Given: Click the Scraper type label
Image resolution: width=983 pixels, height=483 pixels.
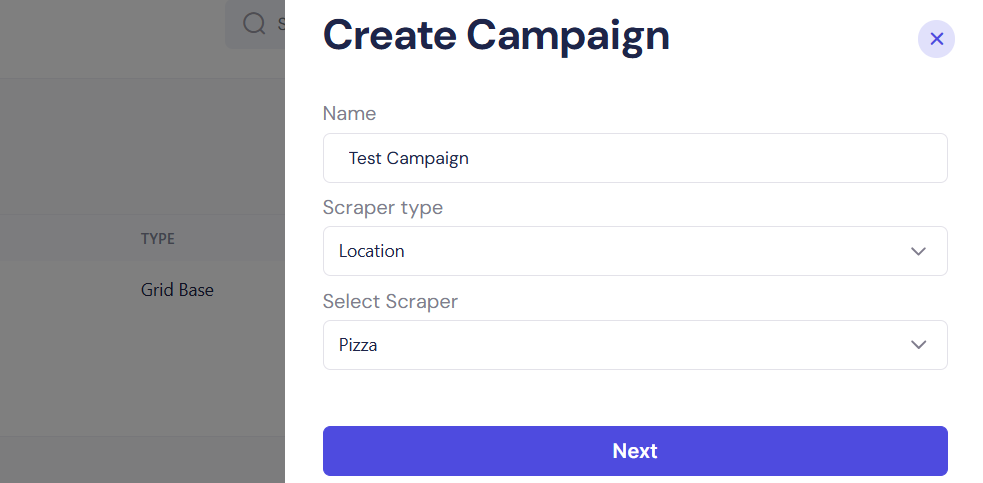Looking at the screenshot, I should (x=382, y=207).
